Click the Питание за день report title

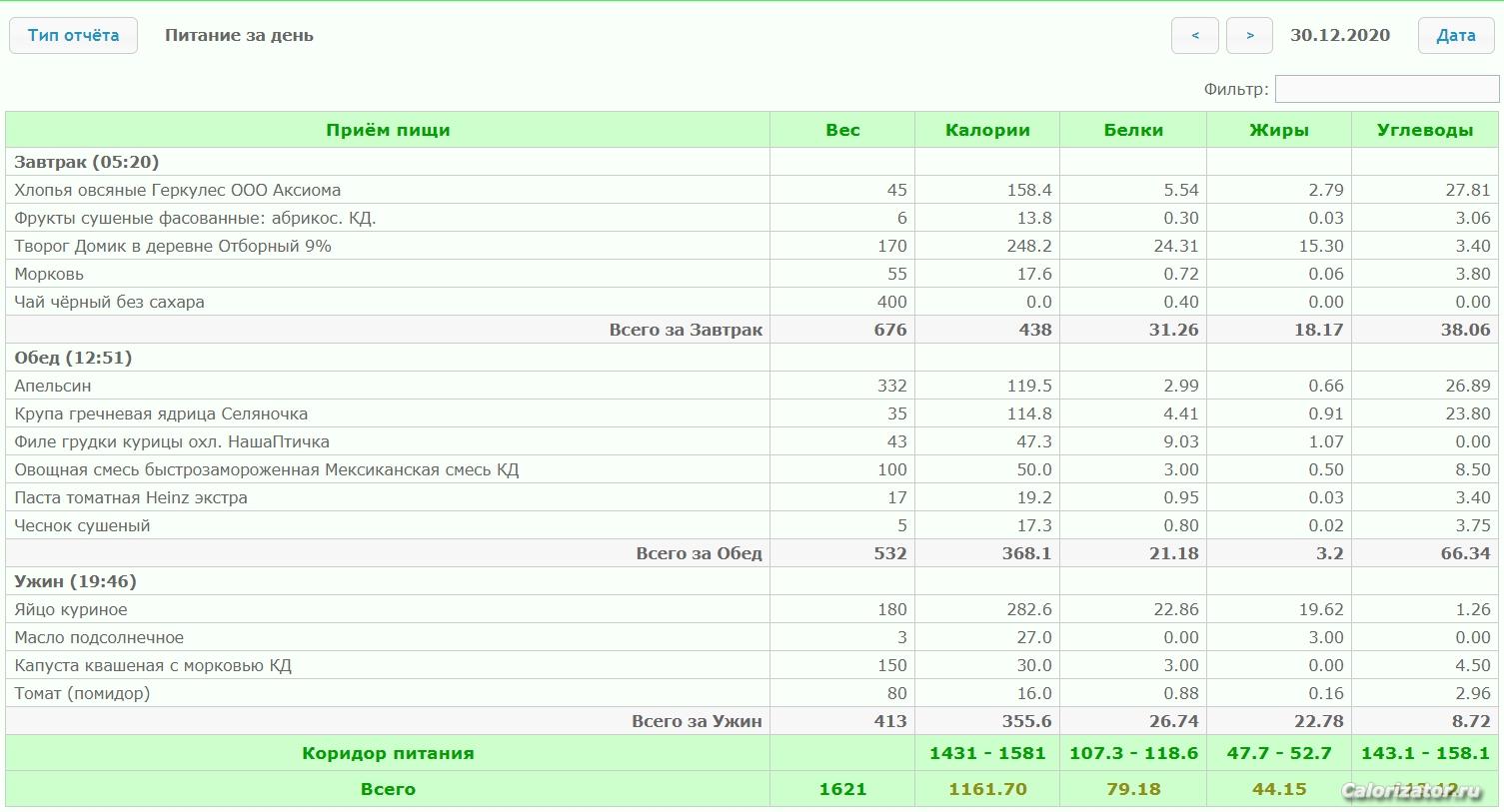click(239, 35)
